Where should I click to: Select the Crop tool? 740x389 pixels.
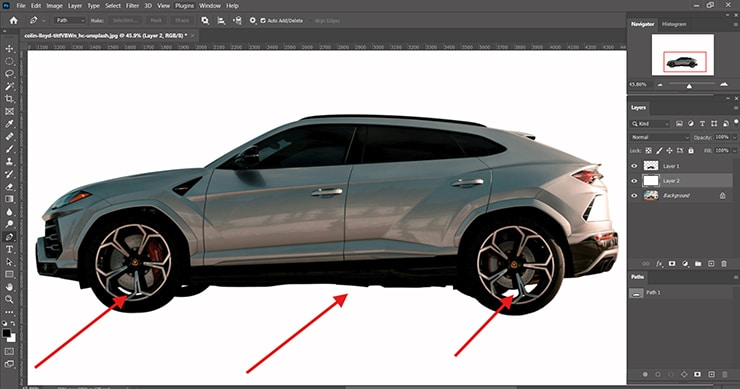[x=9, y=99]
